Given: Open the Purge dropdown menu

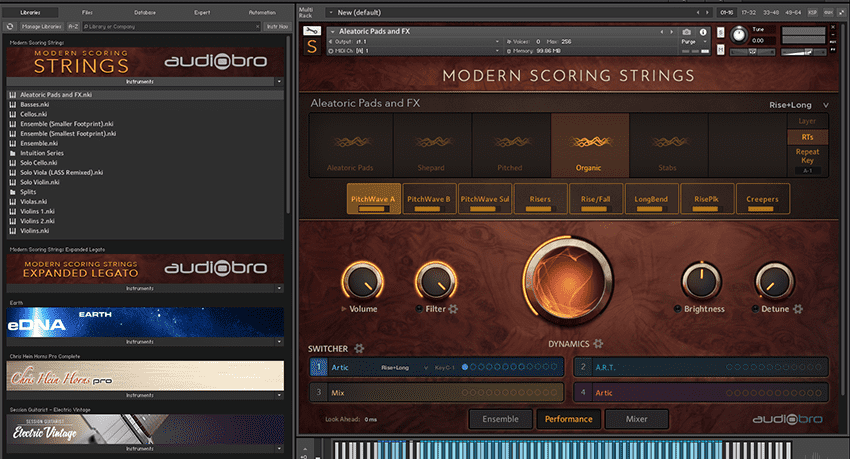Looking at the screenshot, I should [x=694, y=42].
